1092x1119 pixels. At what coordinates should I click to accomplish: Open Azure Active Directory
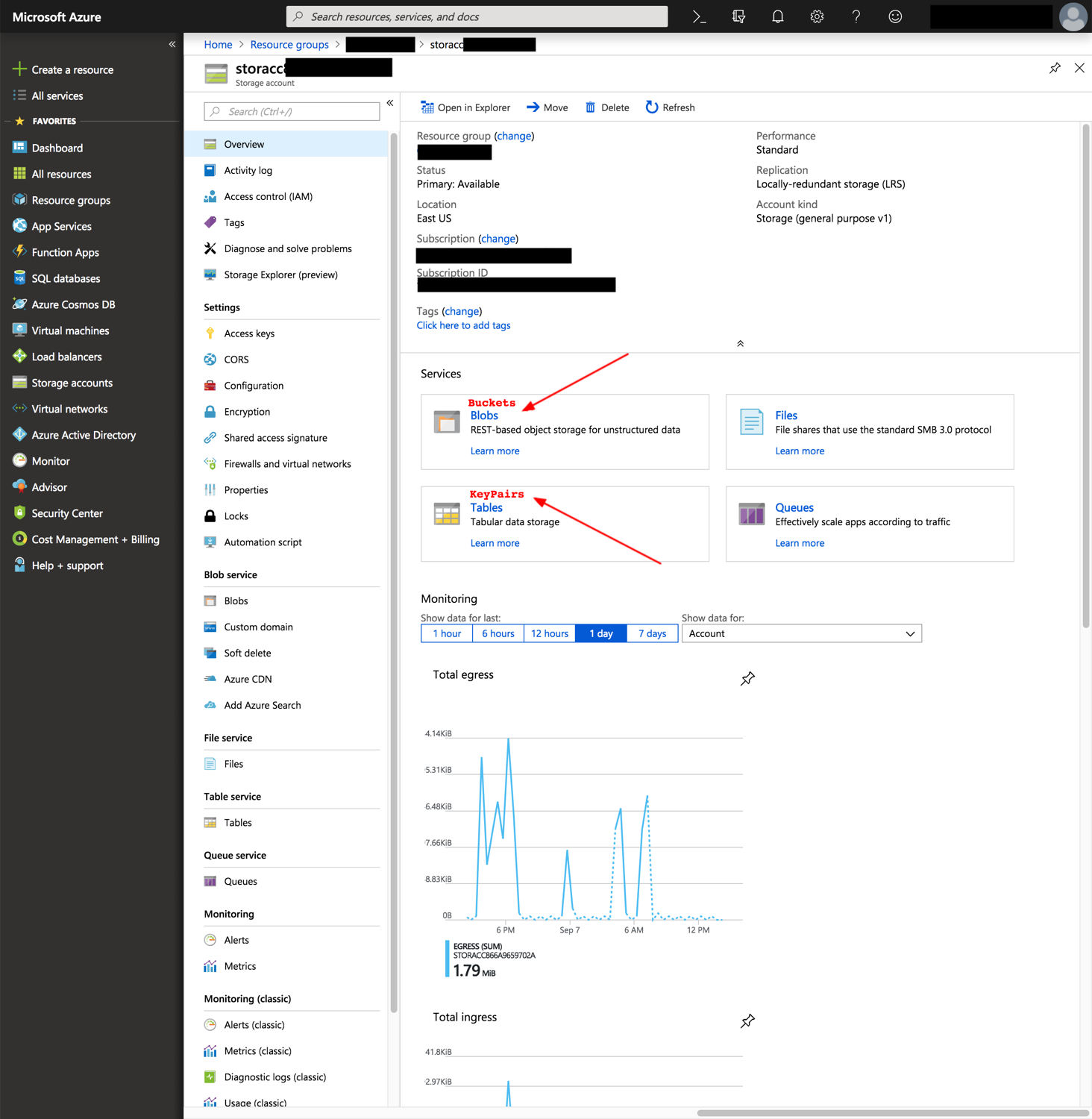point(84,435)
